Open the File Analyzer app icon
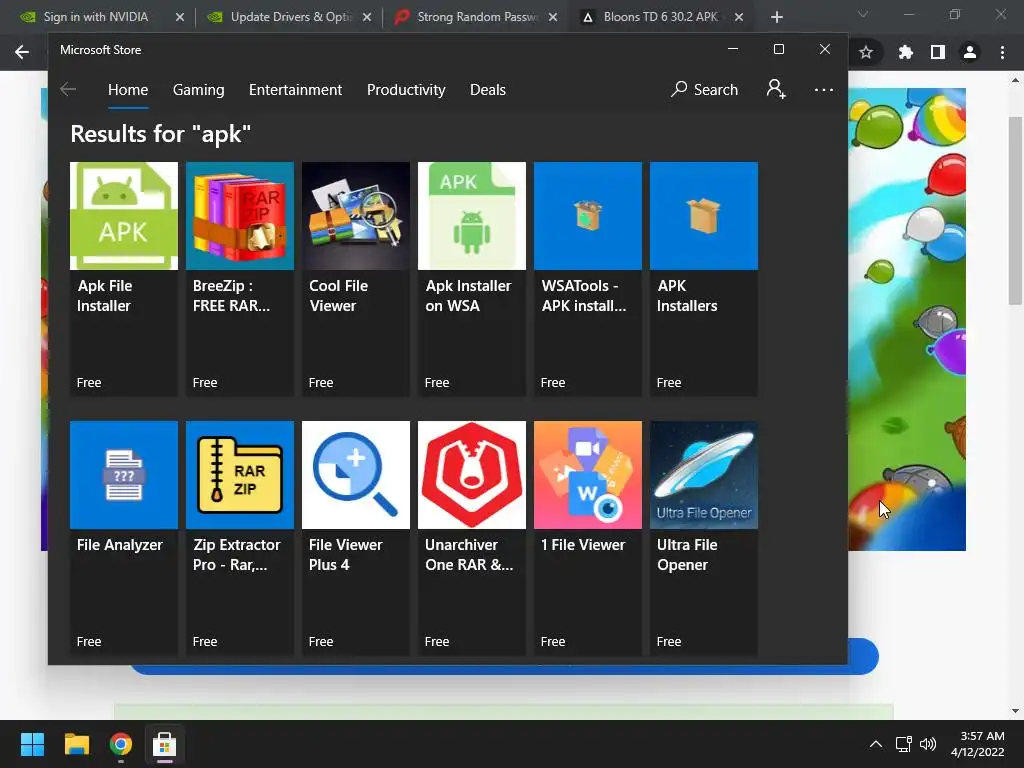Image resolution: width=1024 pixels, height=768 pixels. [123, 475]
